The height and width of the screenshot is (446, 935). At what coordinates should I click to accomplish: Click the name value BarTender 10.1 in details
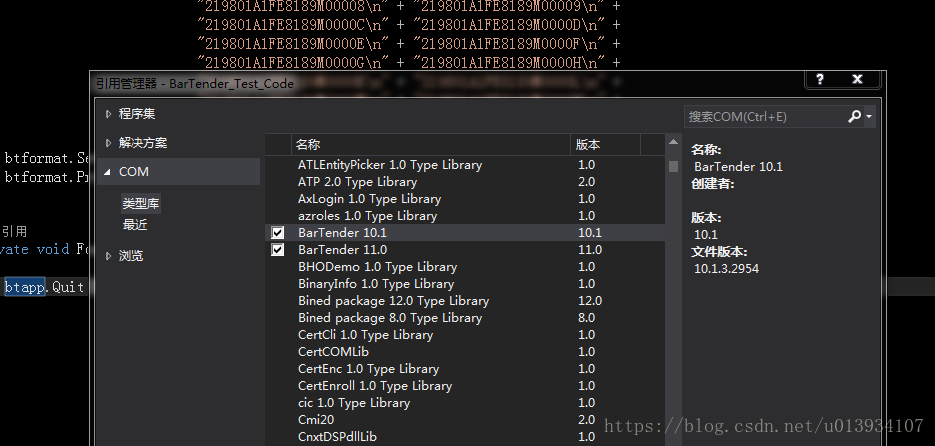[738, 167]
